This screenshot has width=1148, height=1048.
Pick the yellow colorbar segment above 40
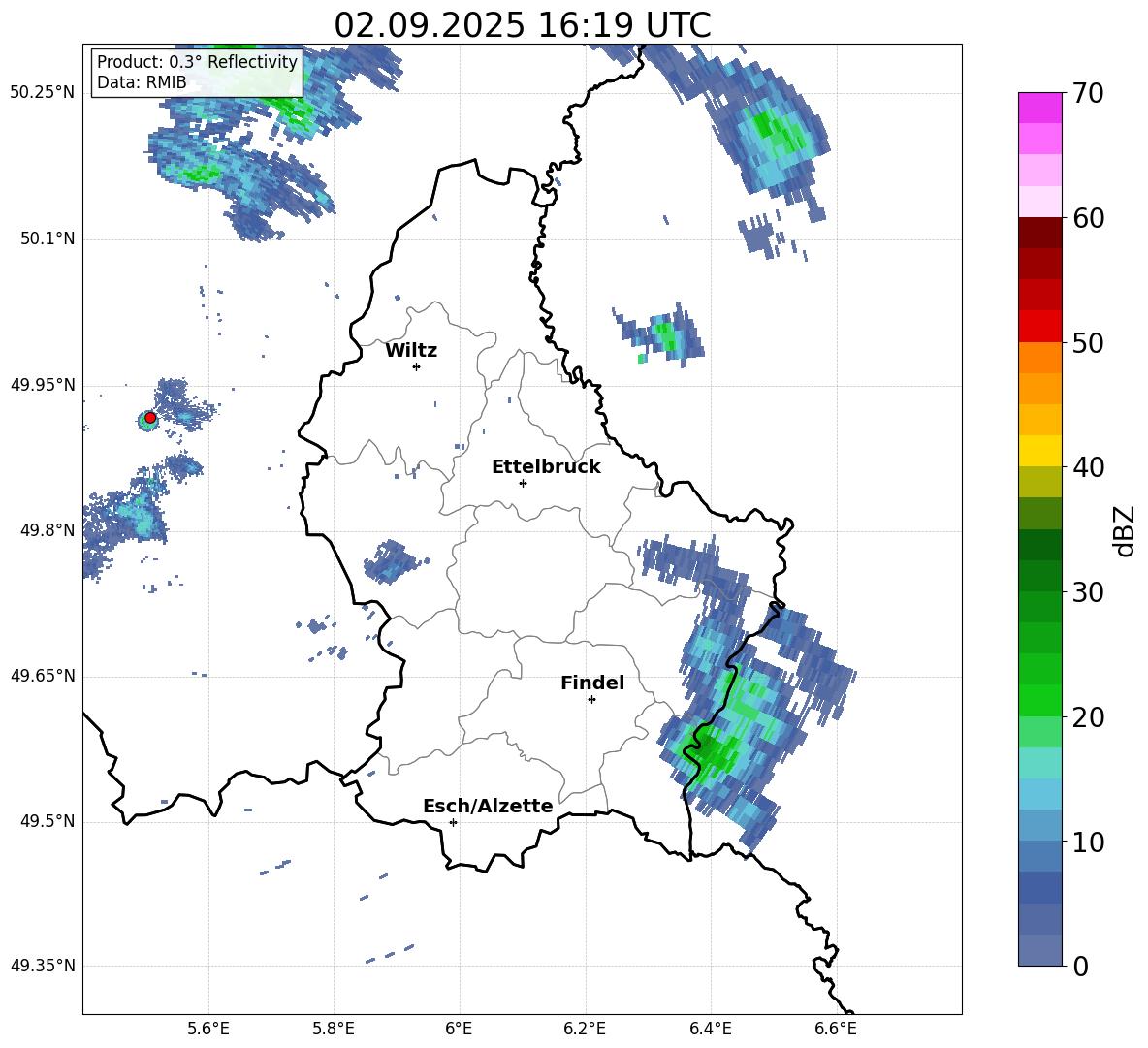(1039, 451)
